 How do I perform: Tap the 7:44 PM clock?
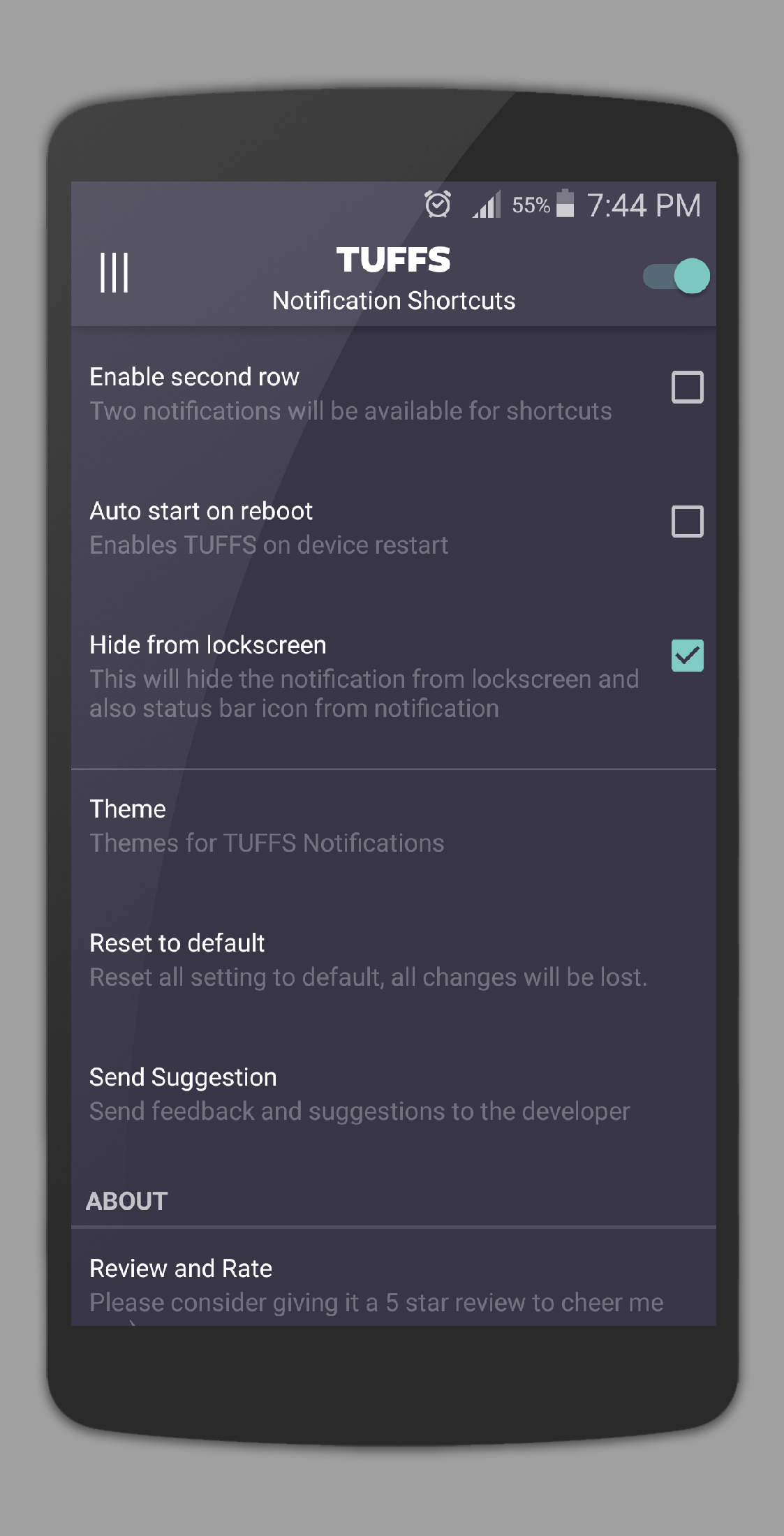643,205
